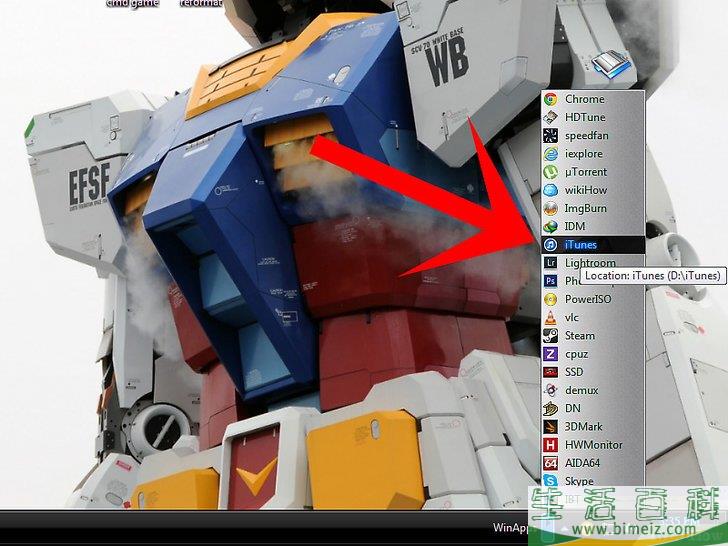Select the SSD shortcut entry
The image size is (728, 546).
[593, 372]
